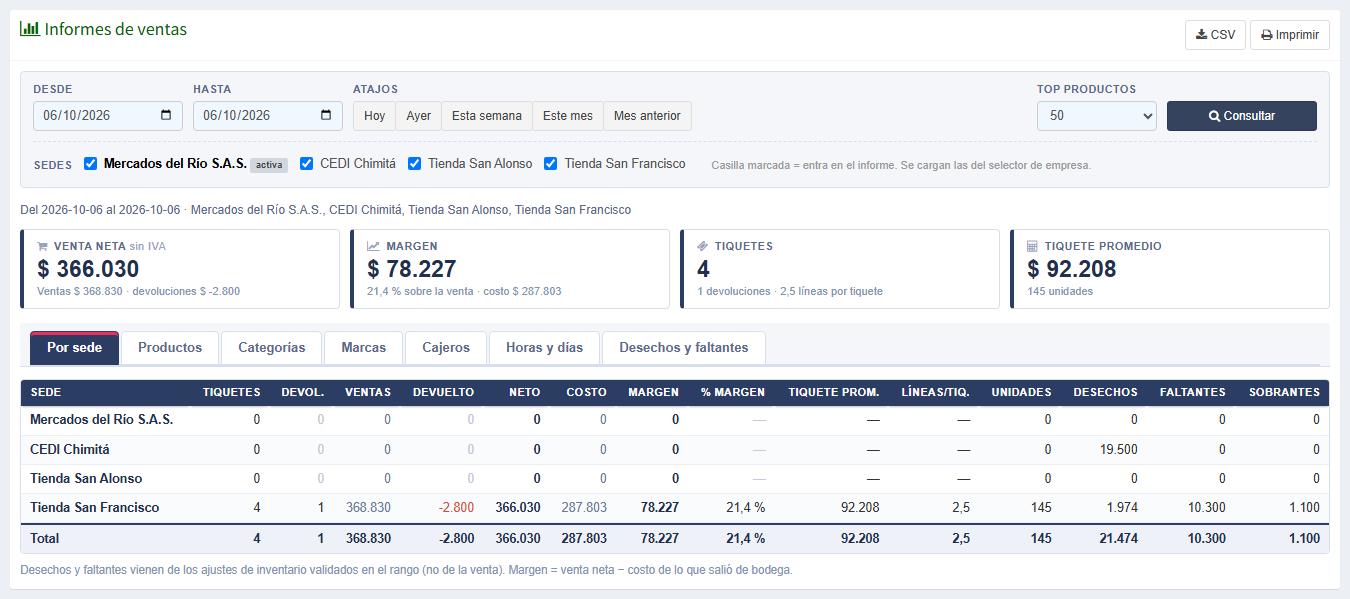Click the Hasta date input field
The width and height of the screenshot is (1350, 599).
point(268,116)
